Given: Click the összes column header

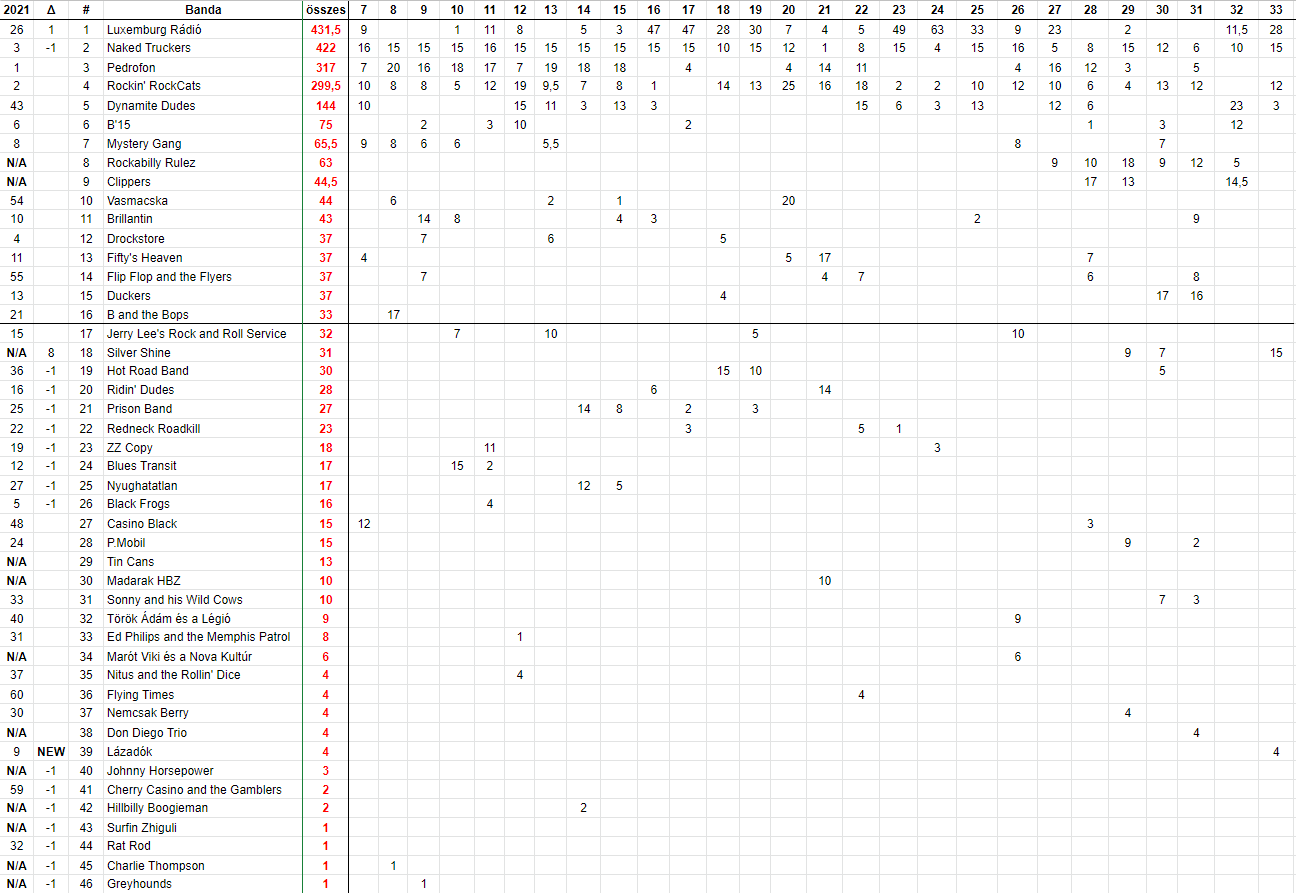Looking at the screenshot, I should [x=325, y=9].
